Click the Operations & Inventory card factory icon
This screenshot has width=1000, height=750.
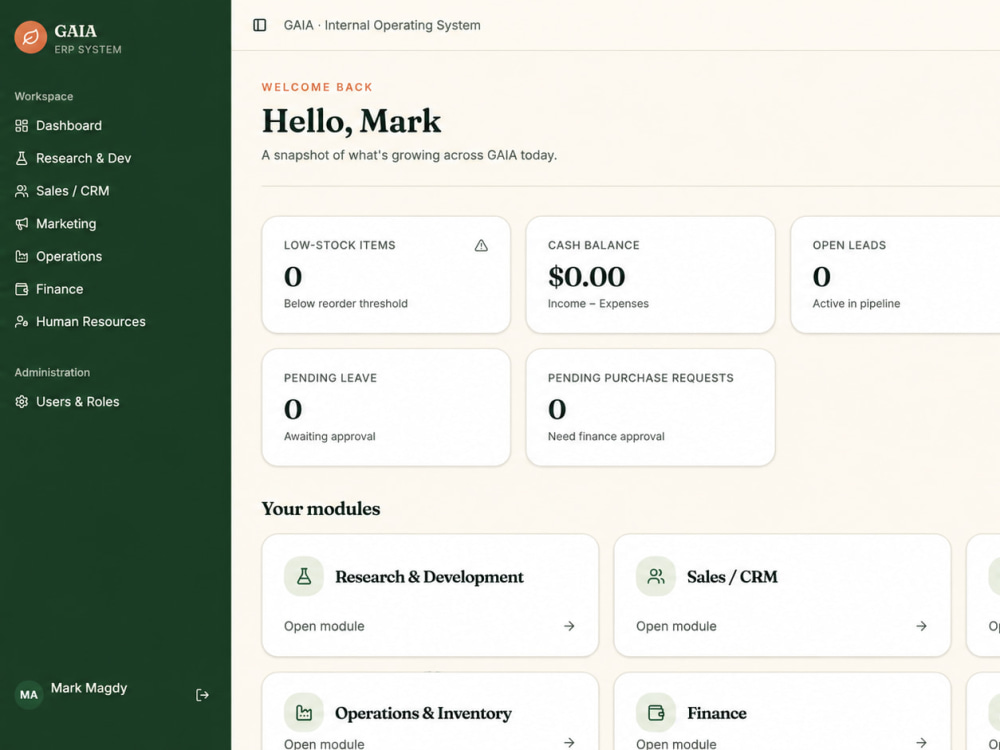pyautogui.click(x=304, y=713)
